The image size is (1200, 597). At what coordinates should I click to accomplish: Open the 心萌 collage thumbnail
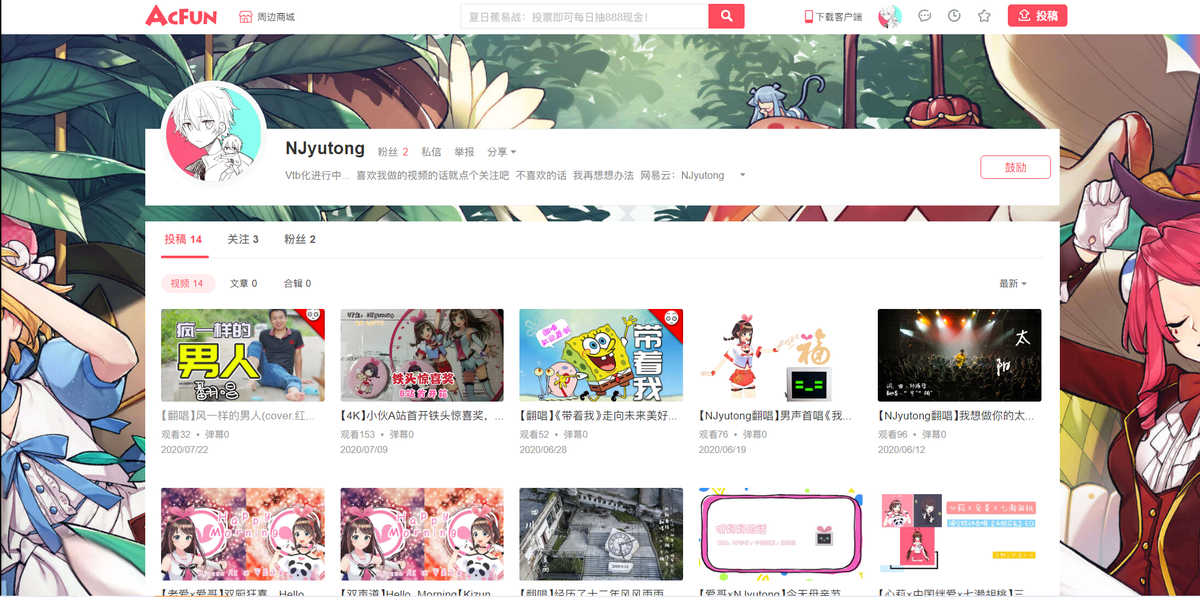point(959,534)
